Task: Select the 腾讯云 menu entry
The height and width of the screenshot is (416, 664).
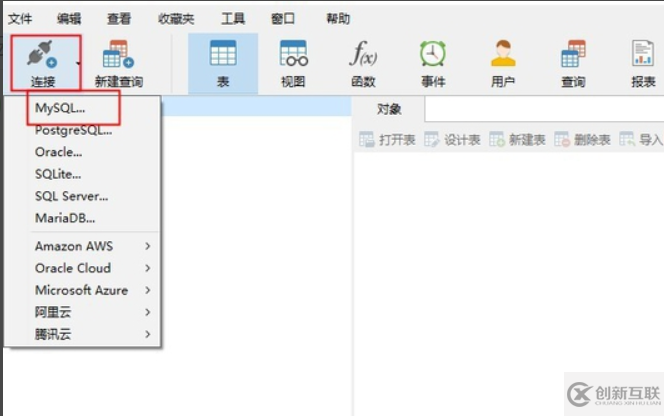Action: point(53,334)
